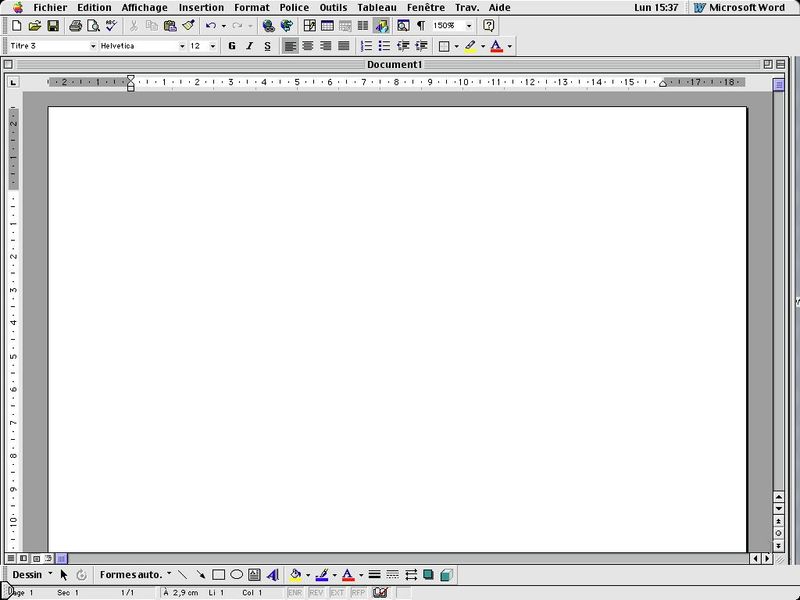Viewport: 800px width, 600px height.
Task: Open the Dessin drawing menu
Action: (32, 574)
